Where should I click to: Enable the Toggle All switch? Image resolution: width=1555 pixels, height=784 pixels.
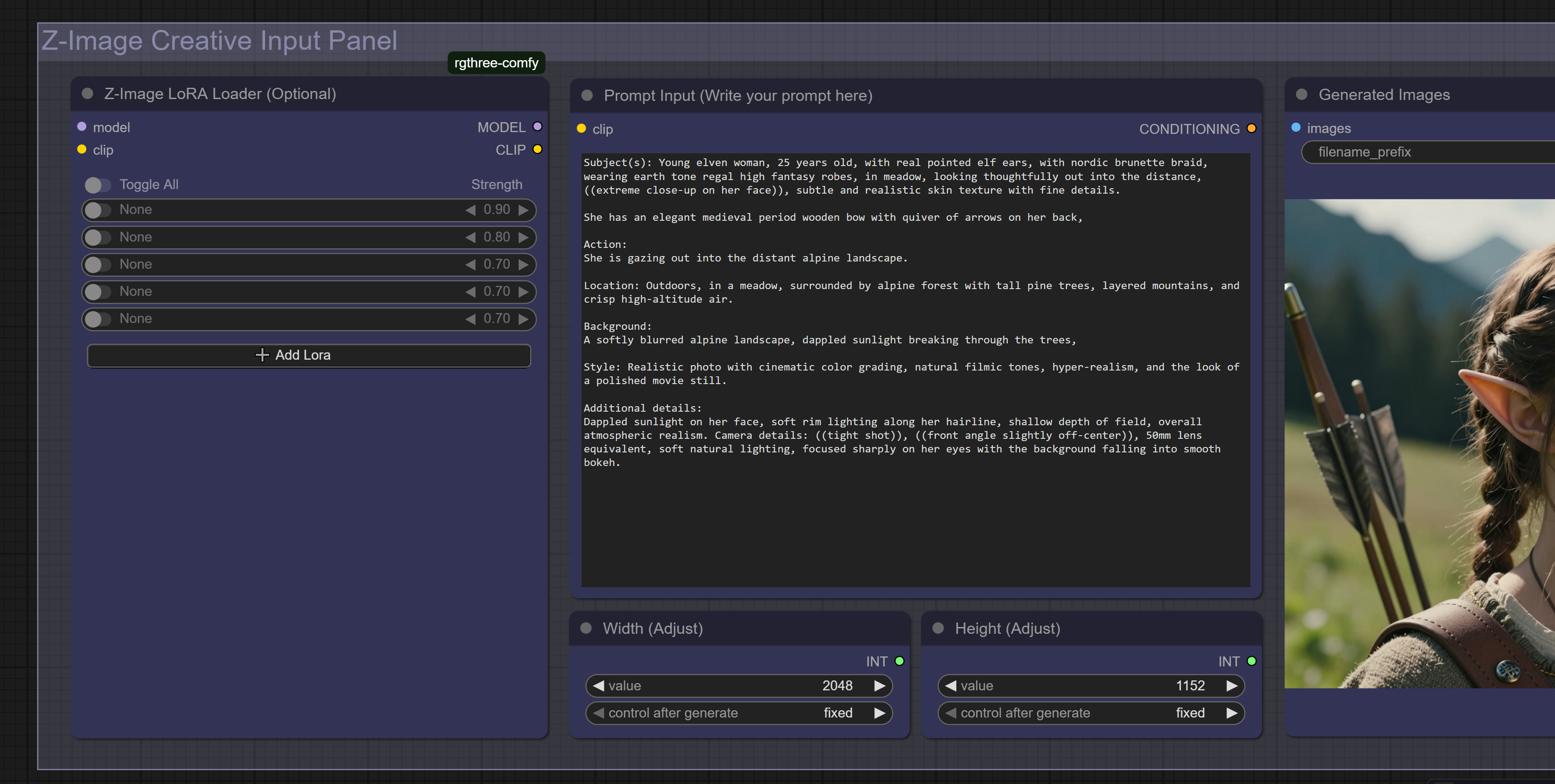97,185
